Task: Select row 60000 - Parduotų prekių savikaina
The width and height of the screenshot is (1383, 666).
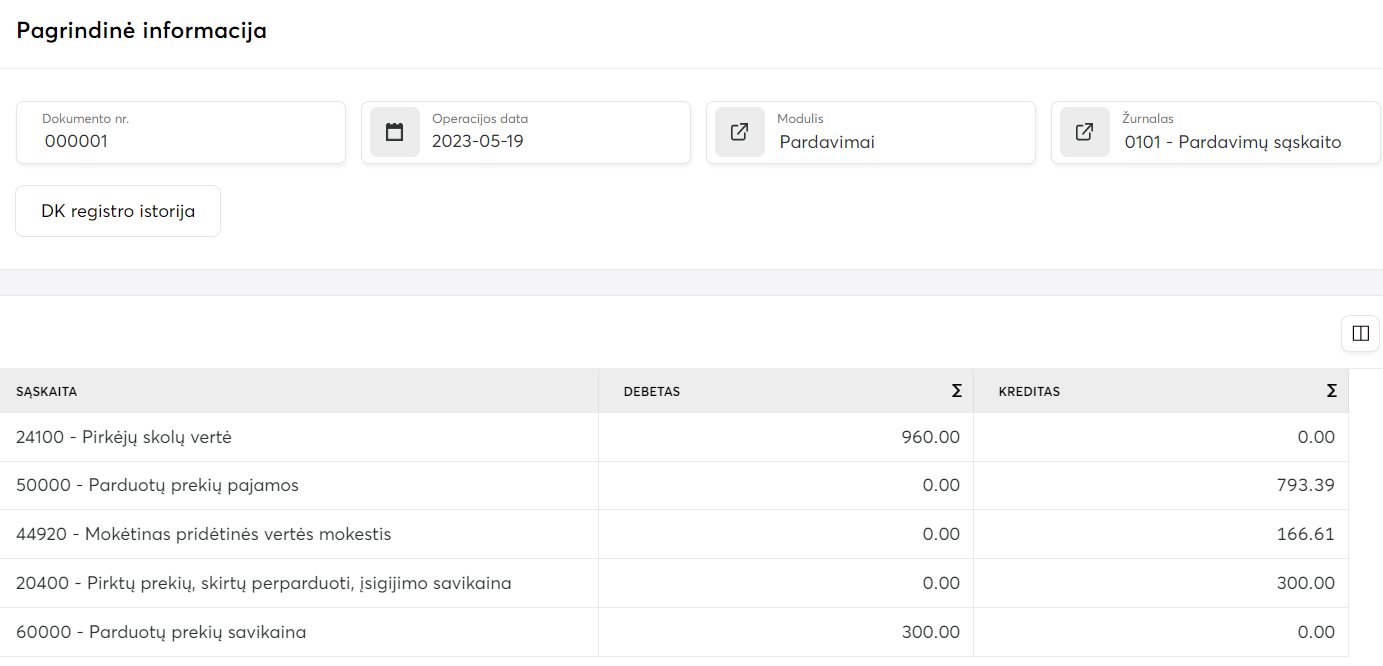Action: coord(161,632)
